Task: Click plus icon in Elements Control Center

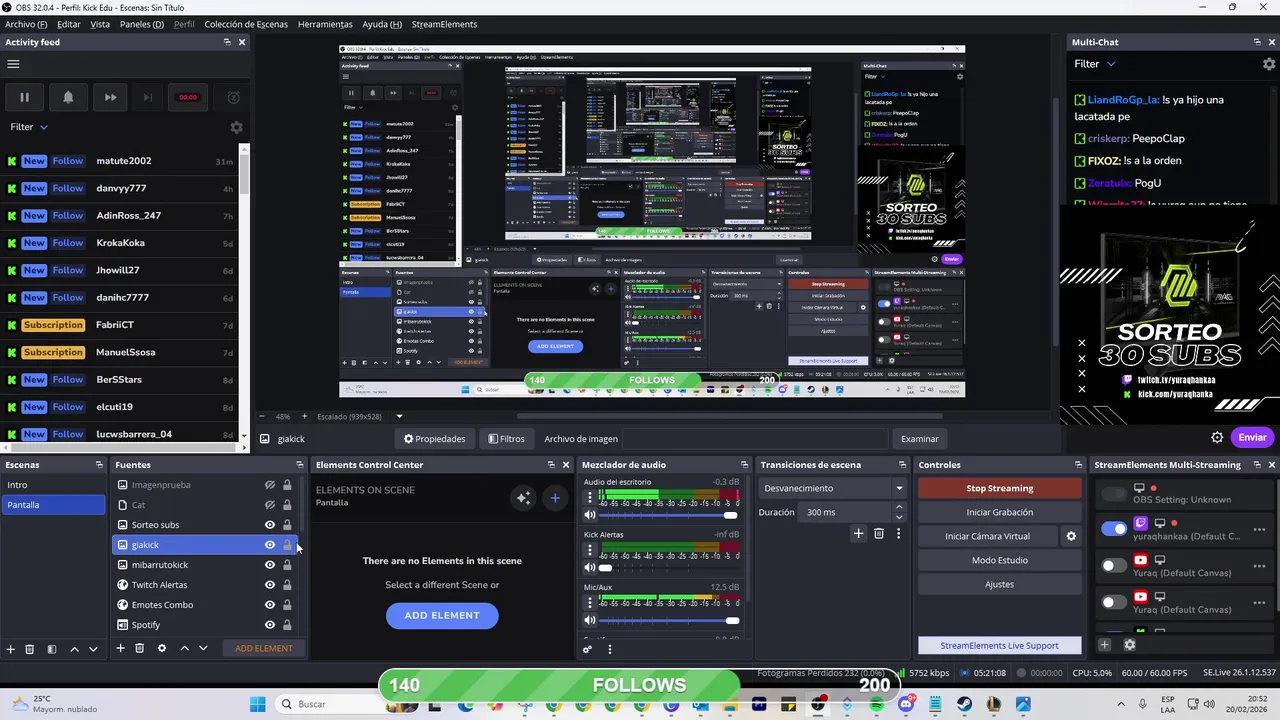Action: coord(555,497)
